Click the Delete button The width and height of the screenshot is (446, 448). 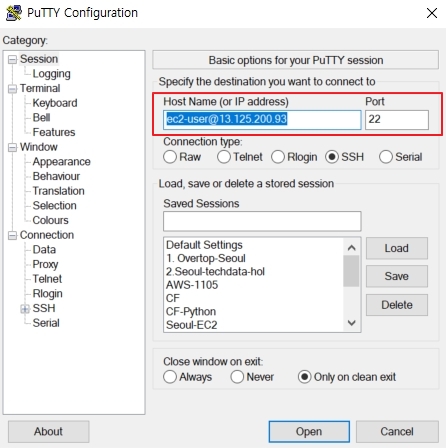[397, 305]
